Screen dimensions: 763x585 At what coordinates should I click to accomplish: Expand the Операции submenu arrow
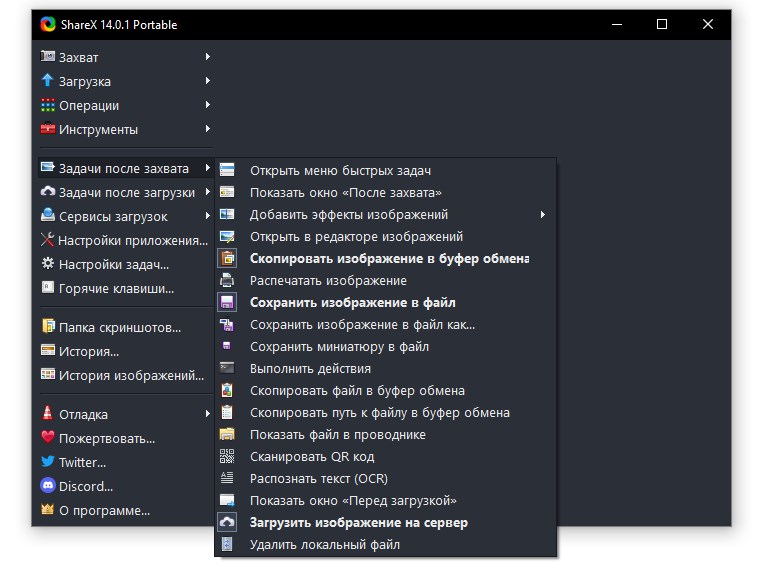point(208,105)
